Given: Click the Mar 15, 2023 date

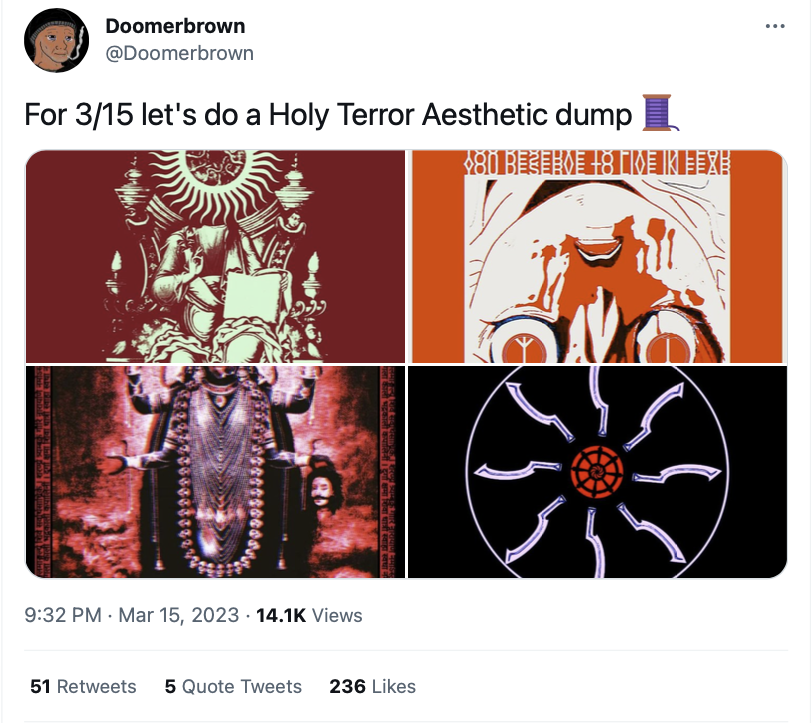Looking at the screenshot, I should 178,615.
